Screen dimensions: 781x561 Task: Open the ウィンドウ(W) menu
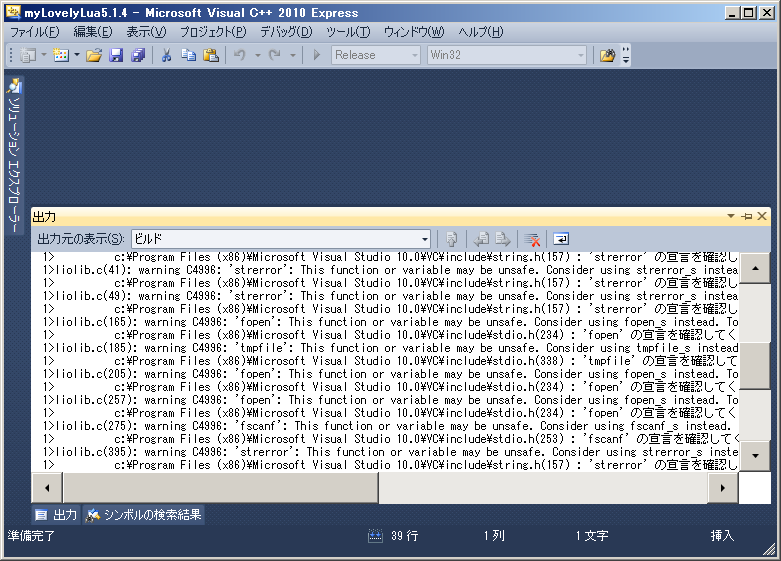(x=413, y=32)
